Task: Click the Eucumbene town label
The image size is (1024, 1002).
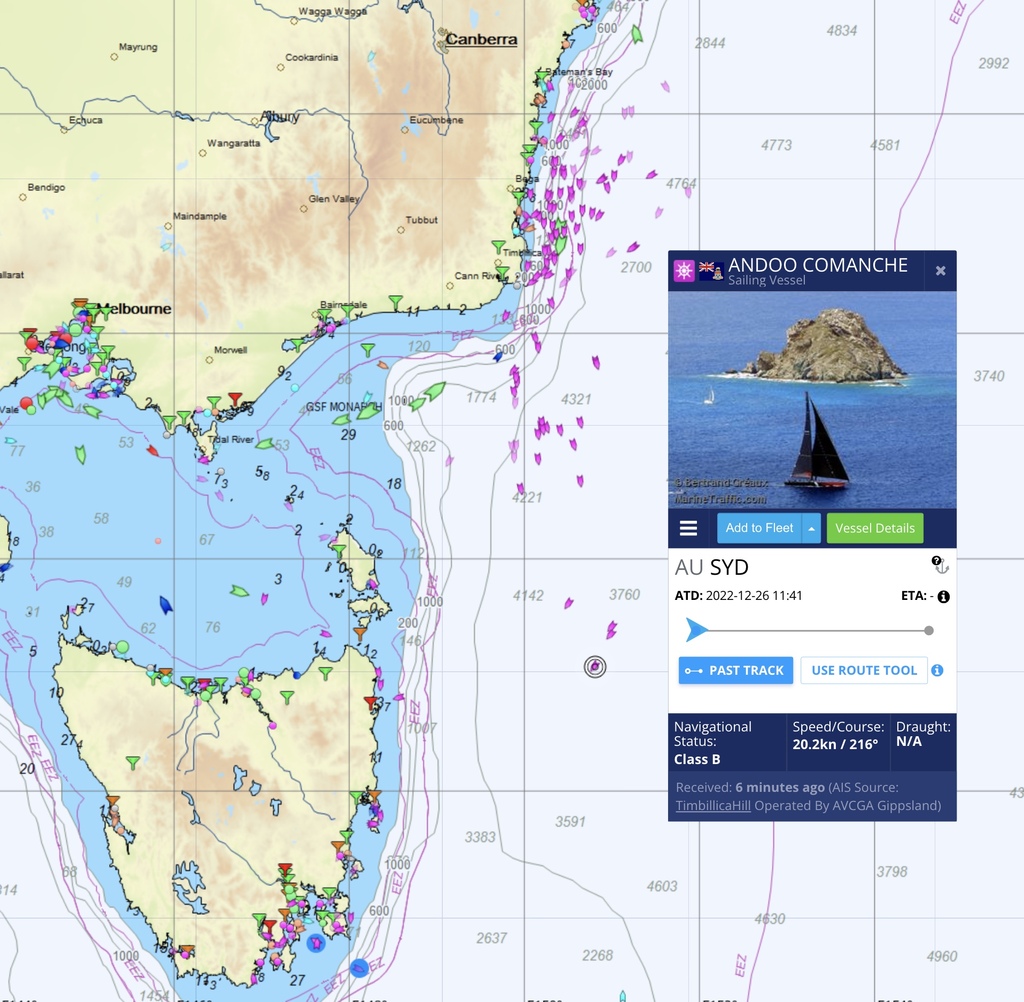Action: [x=436, y=120]
